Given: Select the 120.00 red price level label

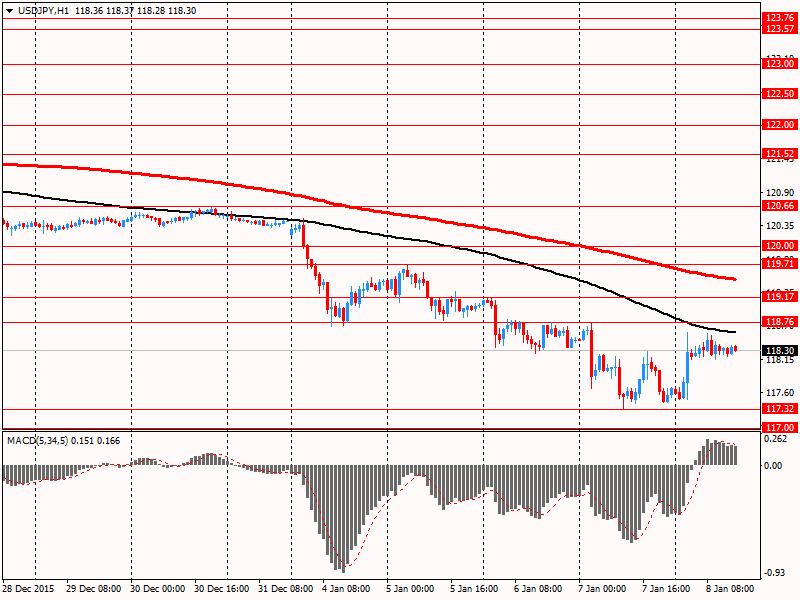Looking at the screenshot, I should point(780,245).
